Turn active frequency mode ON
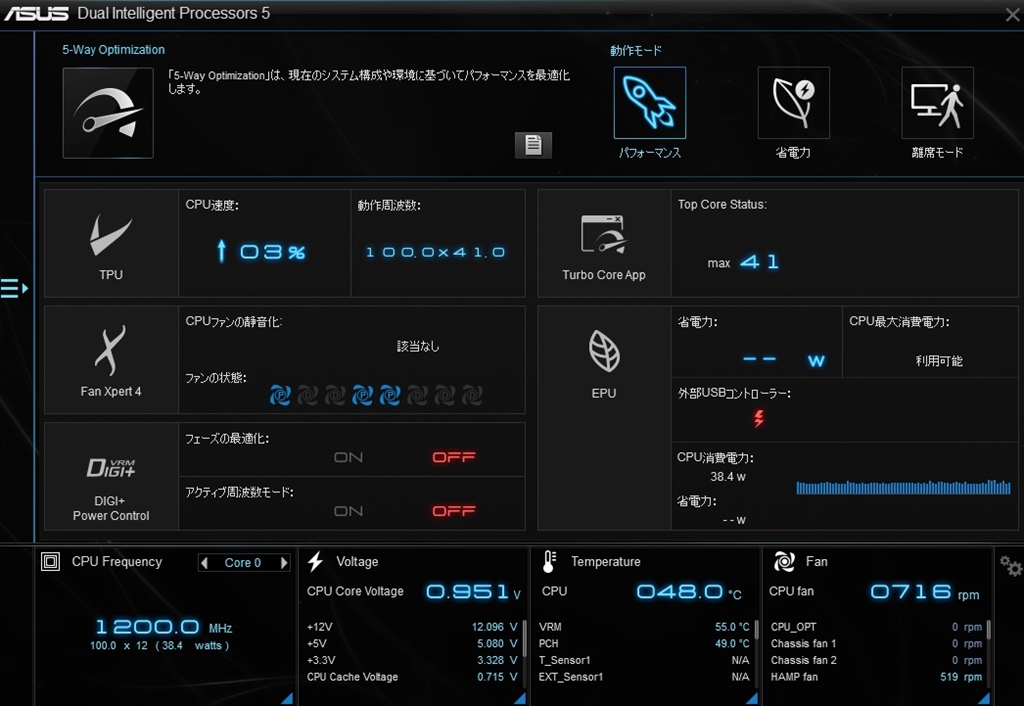The width and height of the screenshot is (1024, 706). pyautogui.click(x=348, y=511)
